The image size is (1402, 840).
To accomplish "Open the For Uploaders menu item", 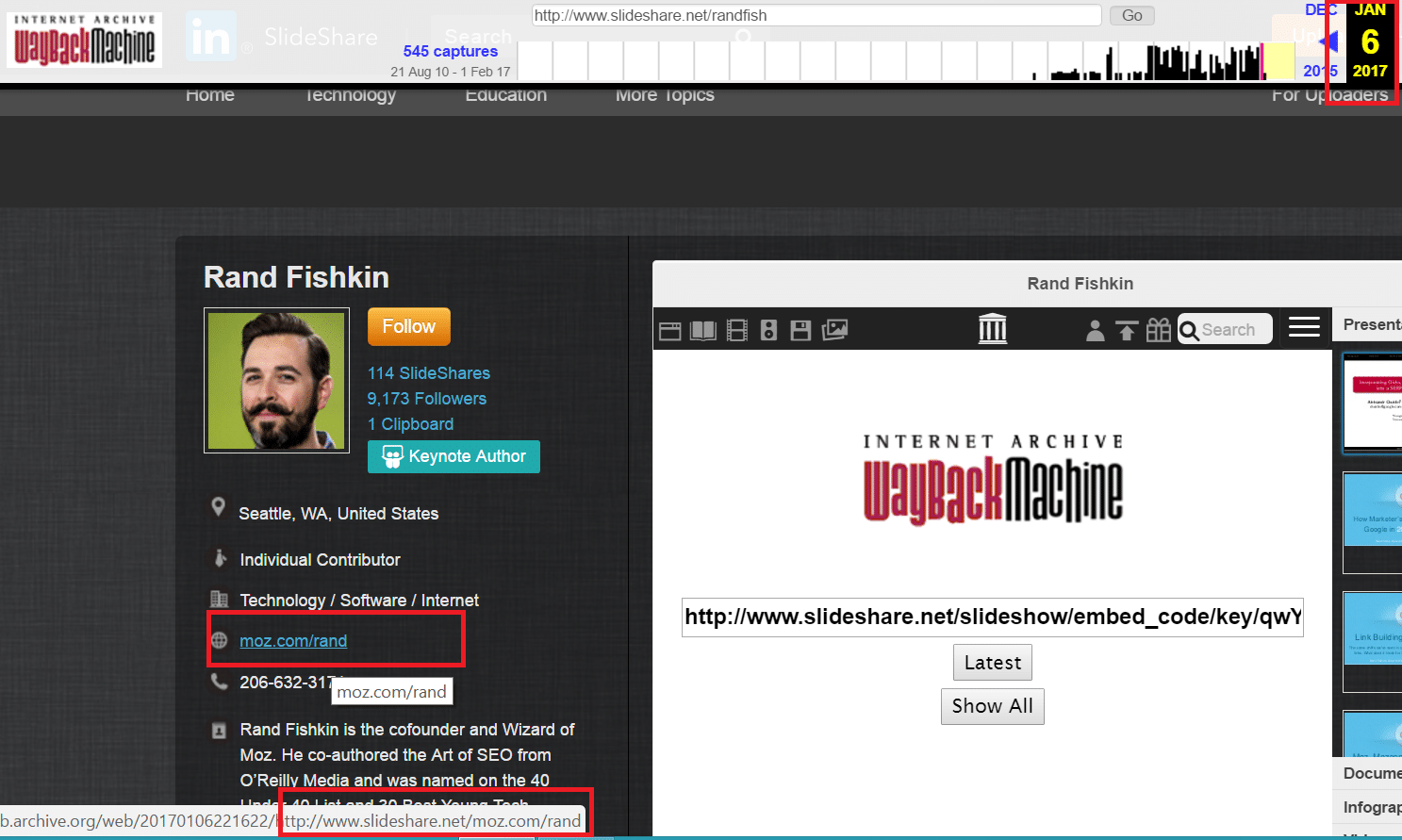I will [x=1329, y=95].
